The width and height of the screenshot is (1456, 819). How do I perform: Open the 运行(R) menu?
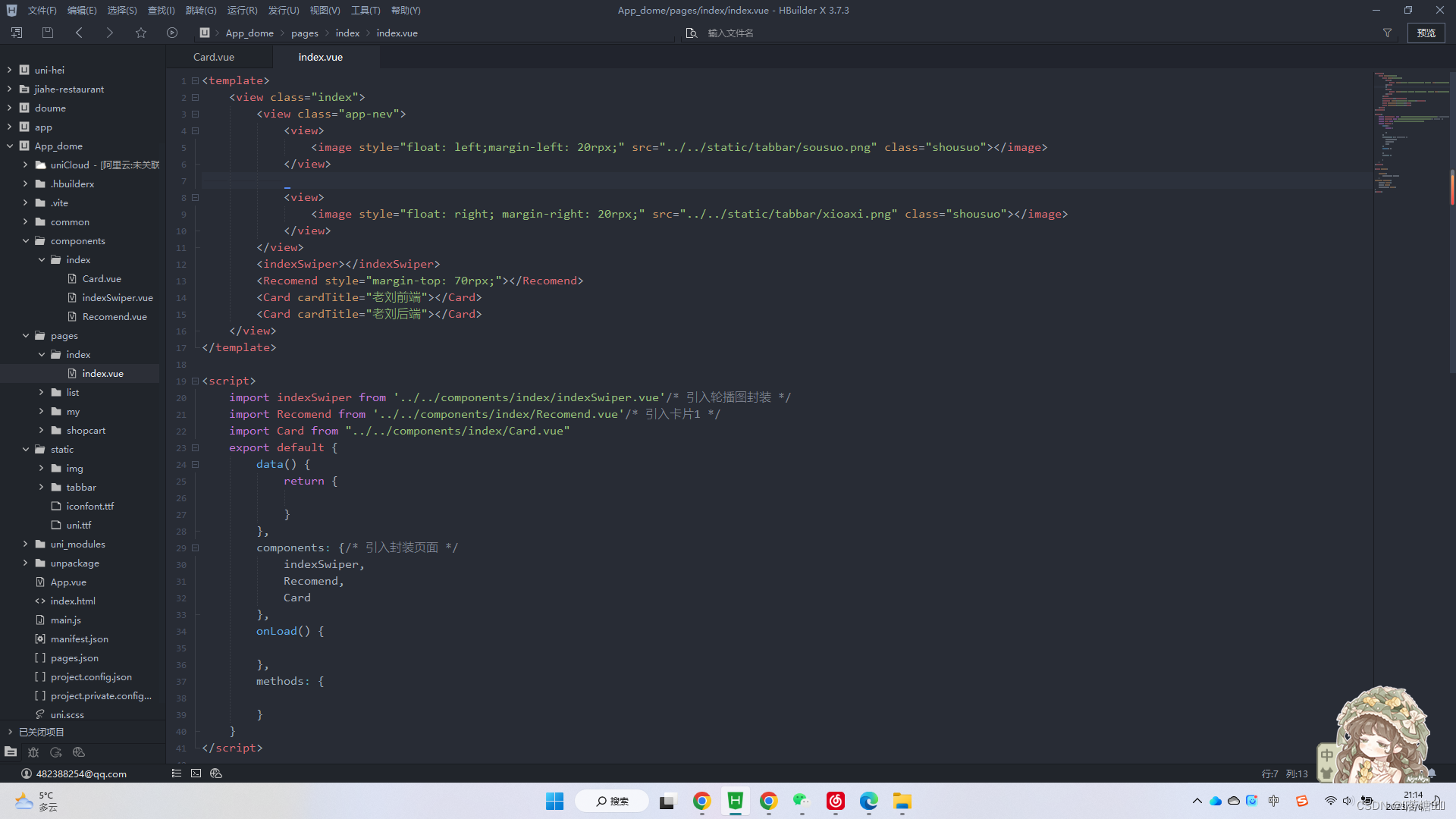242,10
